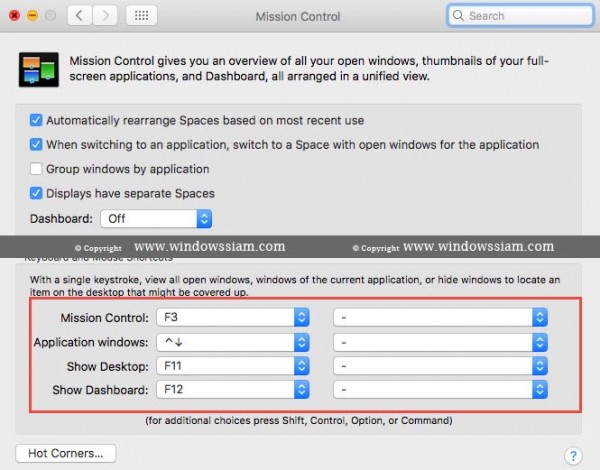Enable Group windows by application

click(36, 169)
